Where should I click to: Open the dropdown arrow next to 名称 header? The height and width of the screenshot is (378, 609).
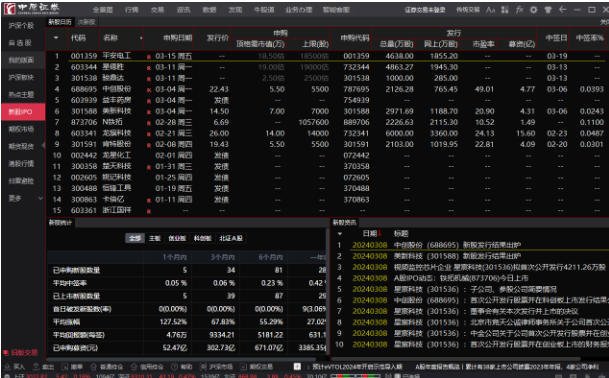coord(141,38)
